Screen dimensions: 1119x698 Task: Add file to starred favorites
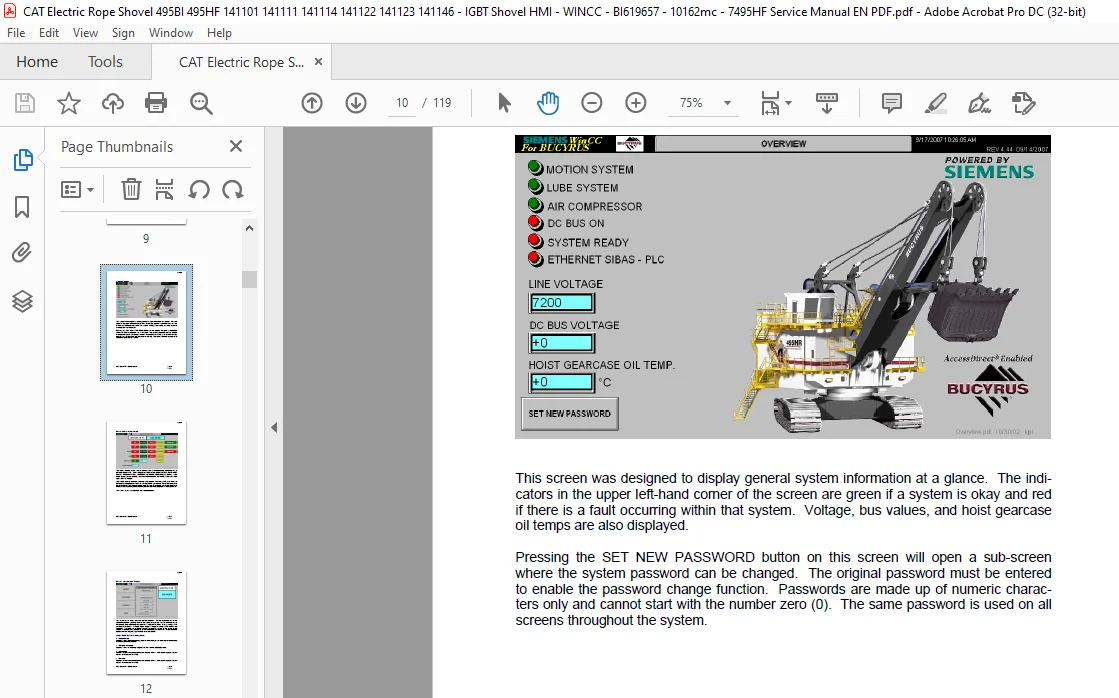(x=69, y=103)
